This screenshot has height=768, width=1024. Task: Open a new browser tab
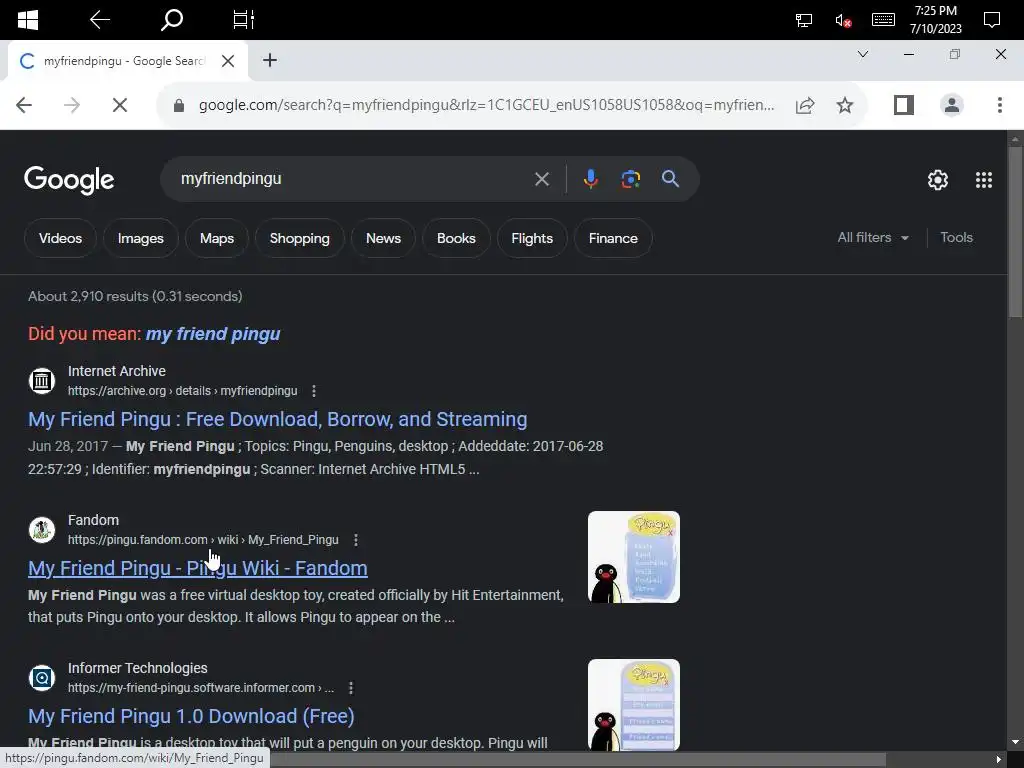(x=270, y=60)
